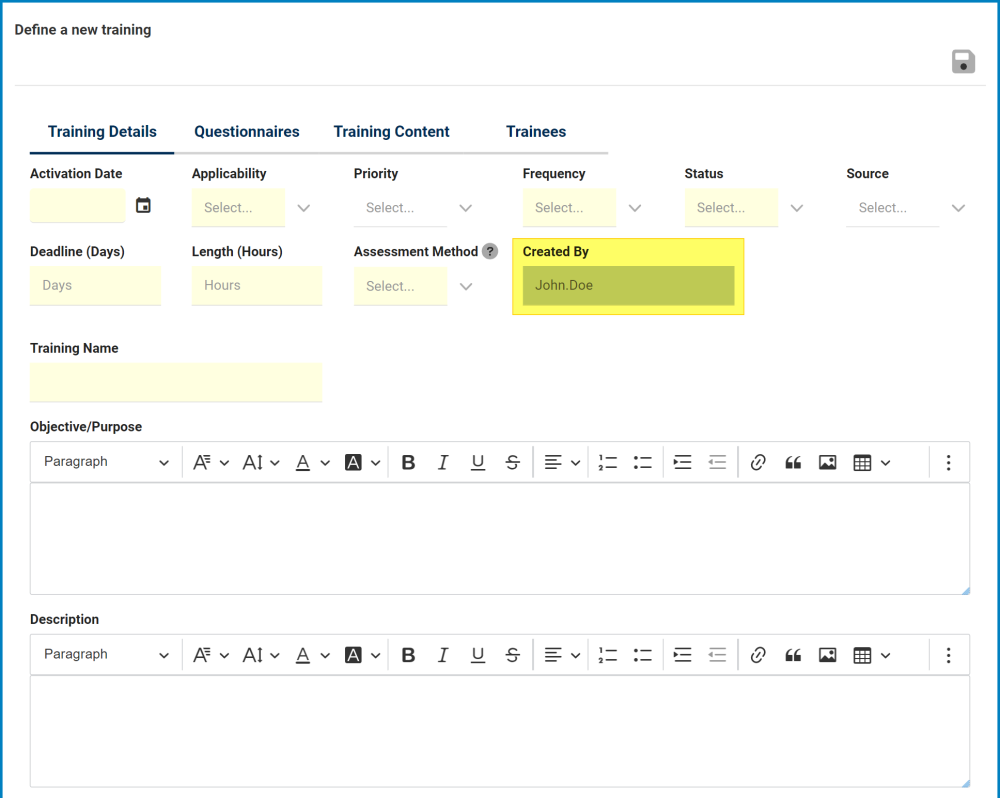
Task: View the Assessment Method help icon
Action: click(x=490, y=251)
